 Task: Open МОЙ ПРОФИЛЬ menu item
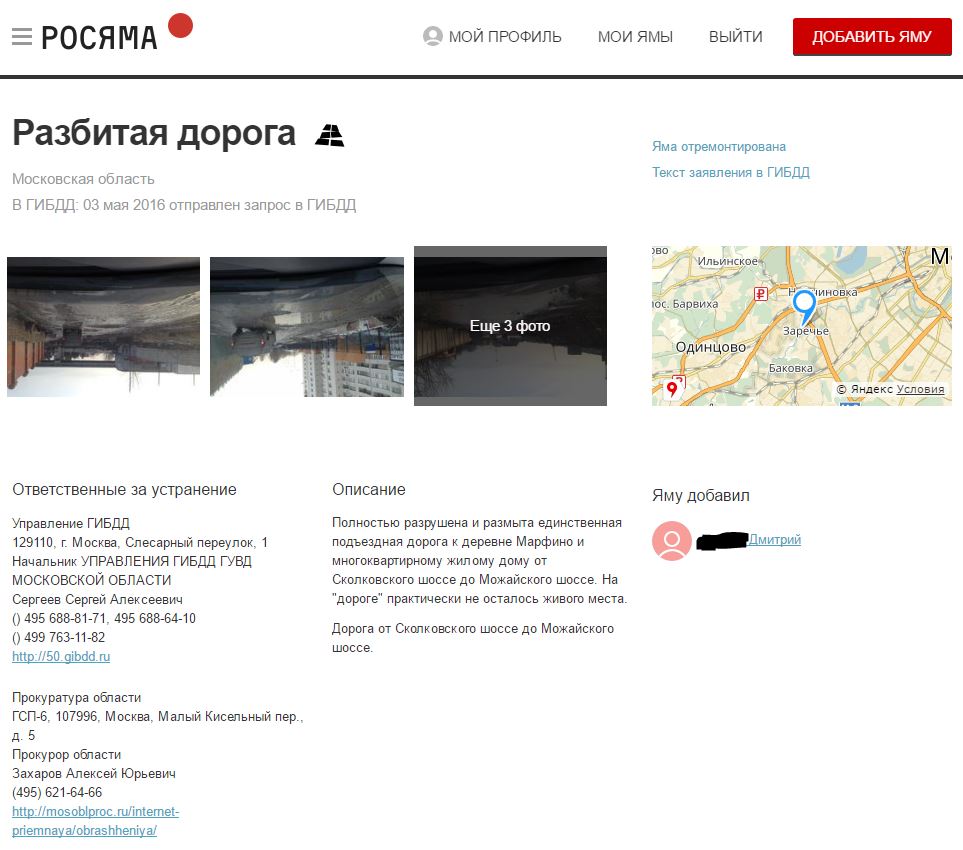(505, 37)
